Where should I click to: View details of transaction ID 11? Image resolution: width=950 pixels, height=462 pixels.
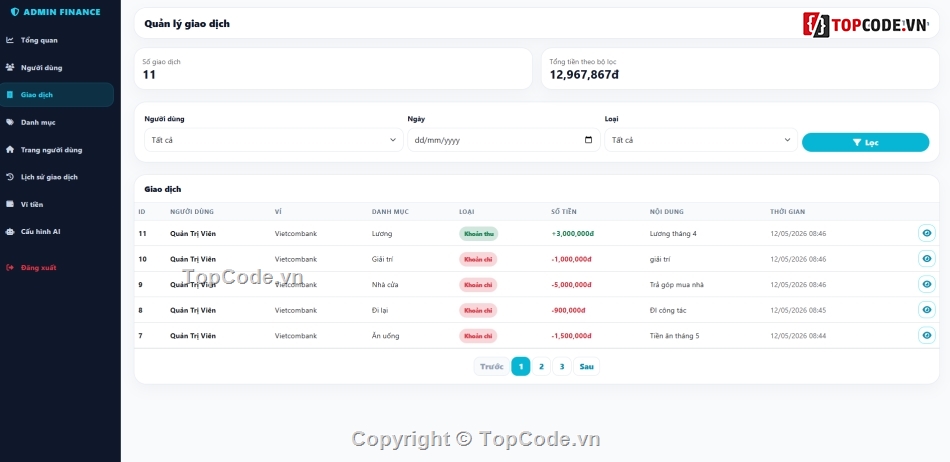pyautogui.click(x=926, y=233)
